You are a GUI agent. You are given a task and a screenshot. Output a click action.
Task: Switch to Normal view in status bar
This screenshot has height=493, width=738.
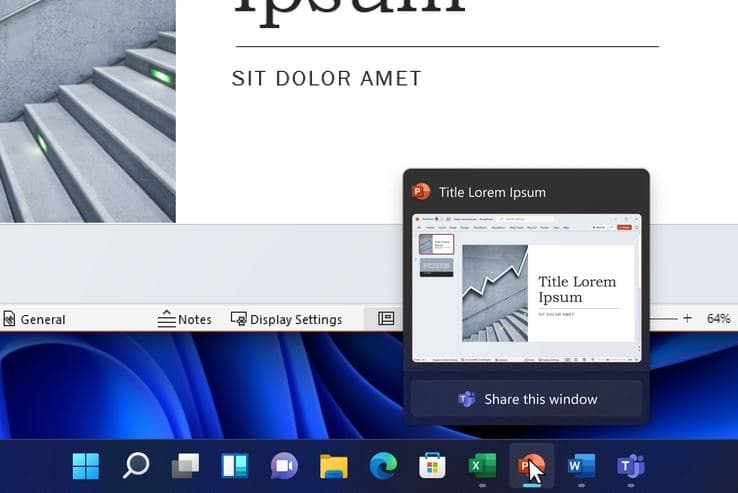(386, 319)
